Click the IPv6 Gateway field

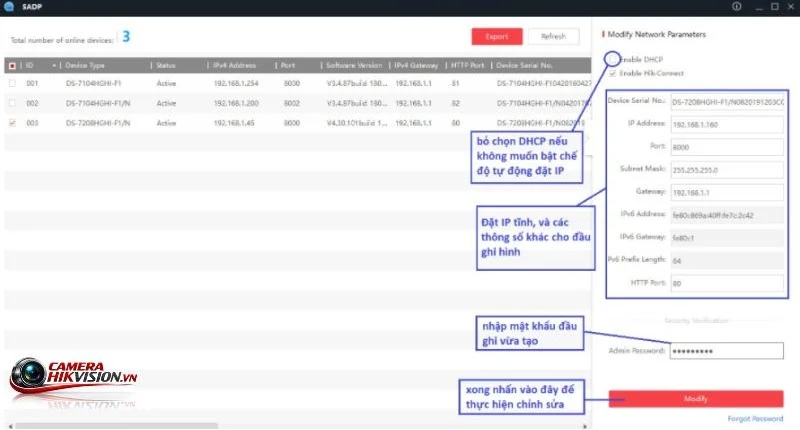[727, 238]
